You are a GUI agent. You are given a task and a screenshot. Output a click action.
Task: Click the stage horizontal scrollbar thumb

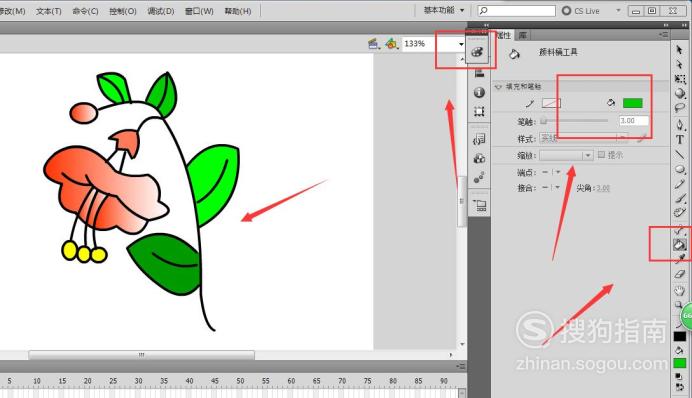[x=141, y=355]
